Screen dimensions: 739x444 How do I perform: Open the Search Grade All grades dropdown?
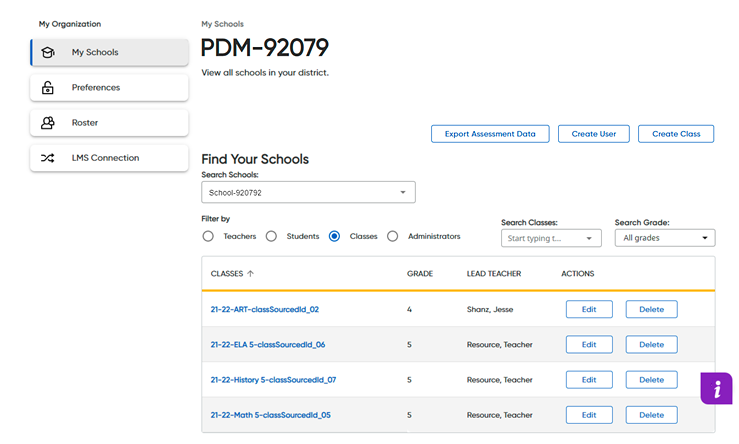click(665, 238)
